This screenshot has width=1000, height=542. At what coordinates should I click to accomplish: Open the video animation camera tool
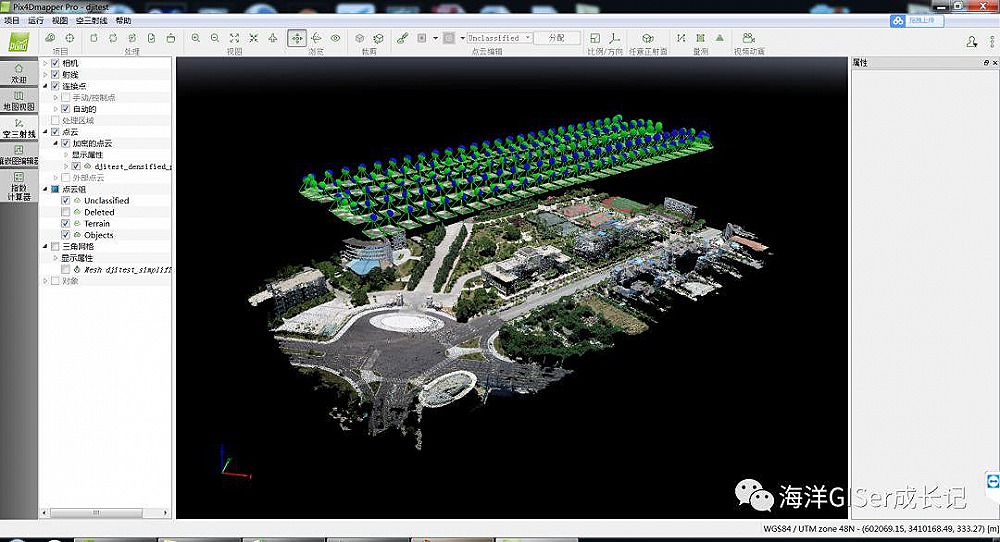[x=749, y=38]
